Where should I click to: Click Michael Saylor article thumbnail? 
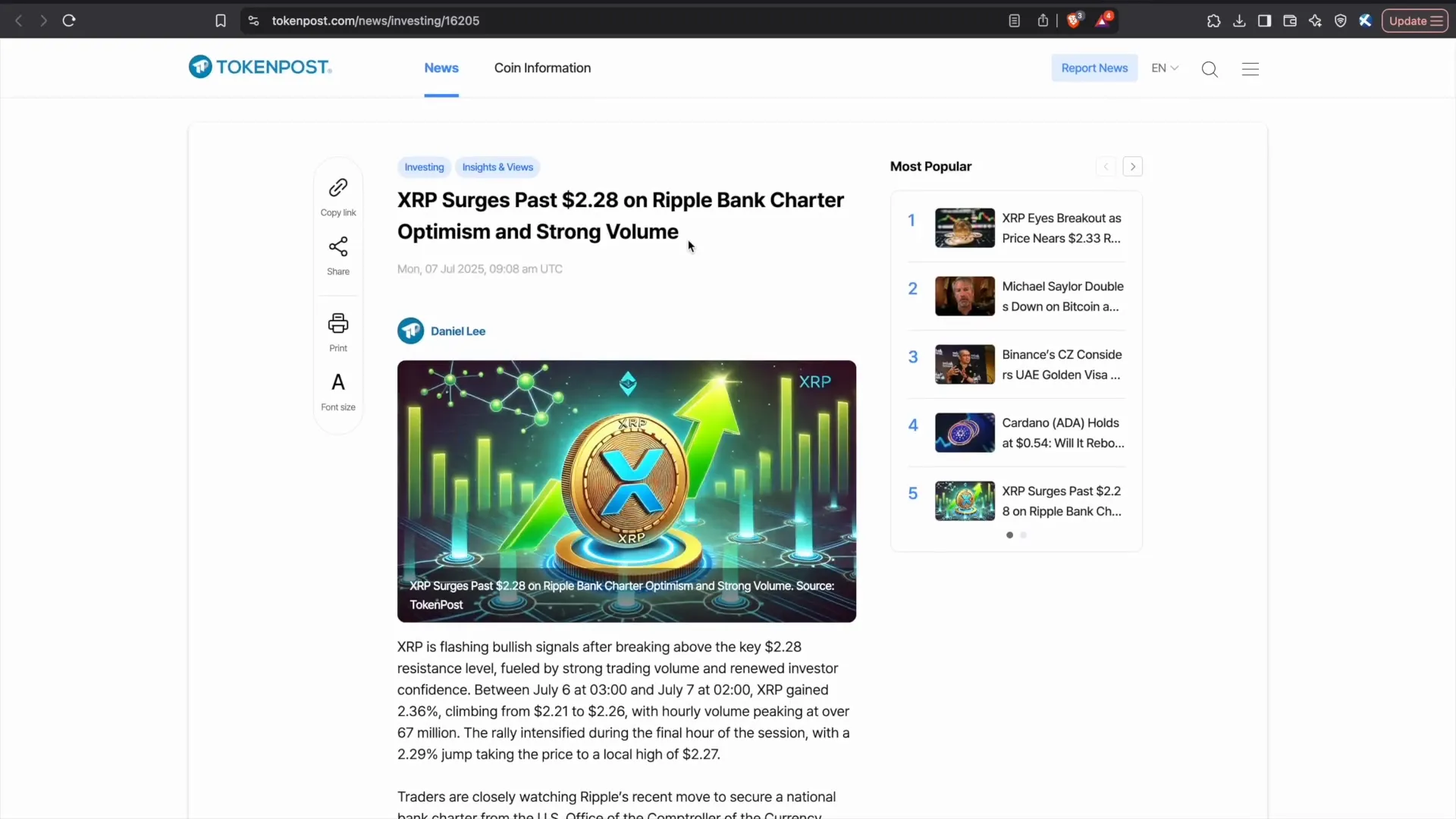[x=965, y=296]
